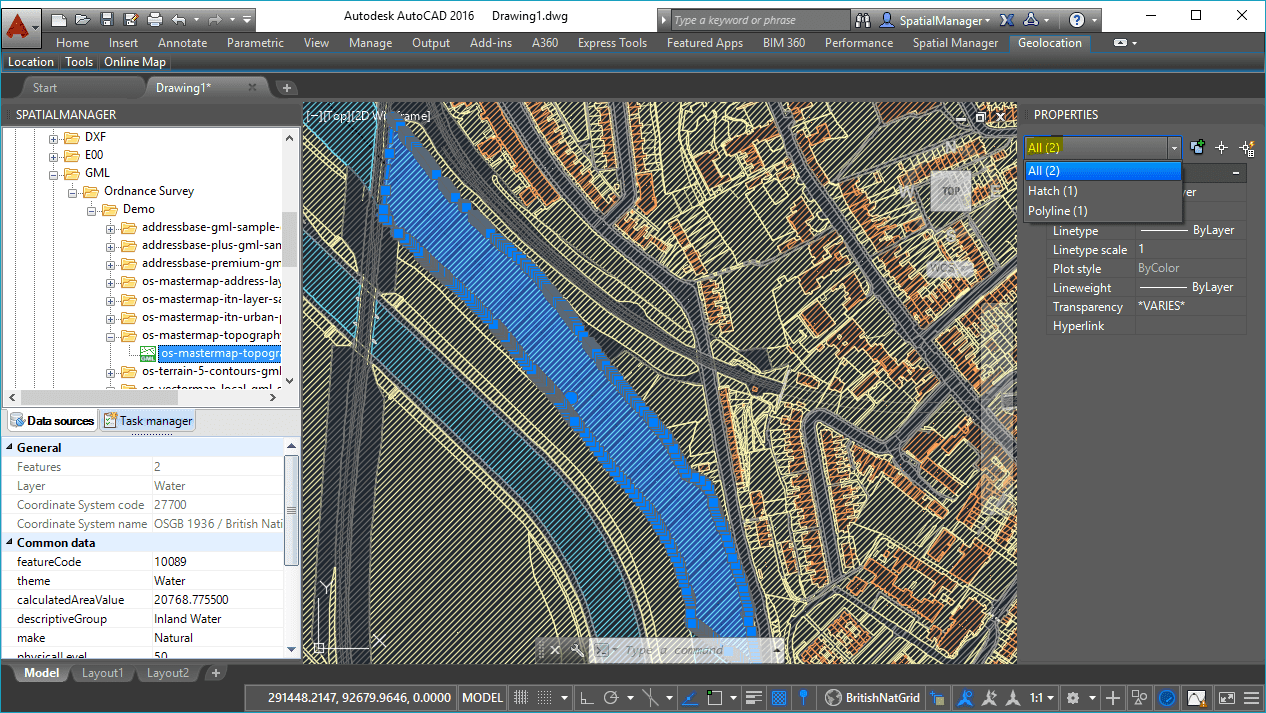
Task: Toggle drawing grid display in status bar
Action: pos(521,697)
